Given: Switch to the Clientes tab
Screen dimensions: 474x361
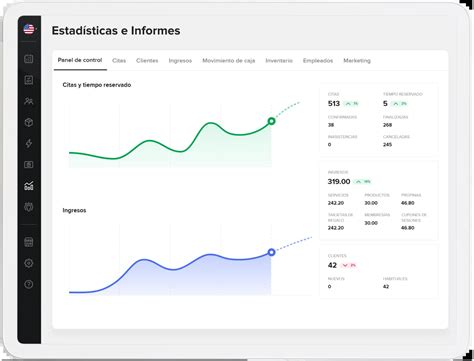Looking at the screenshot, I should click(x=147, y=61).
